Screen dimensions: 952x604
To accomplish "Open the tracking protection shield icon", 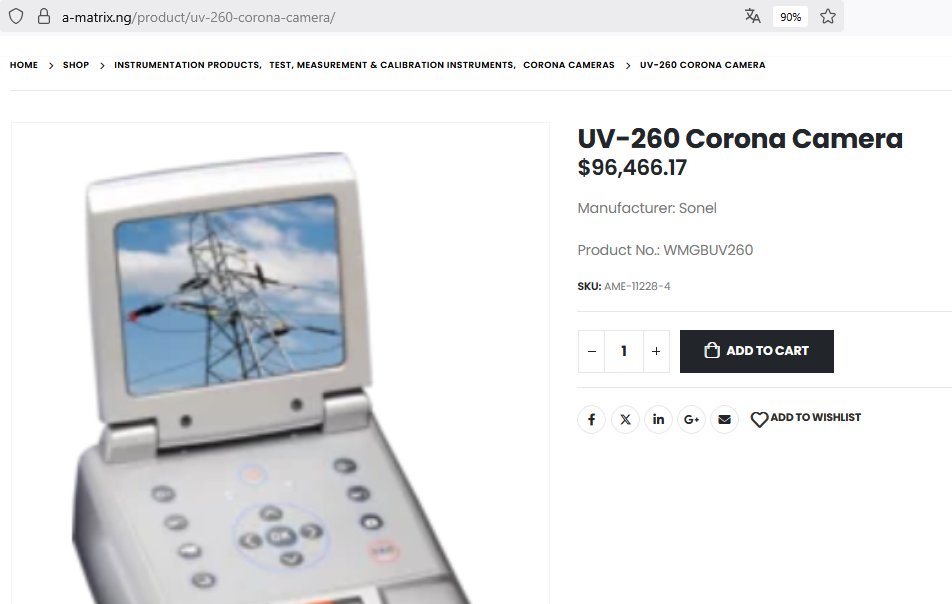I will pyautogui.click(x=16, y=16).
